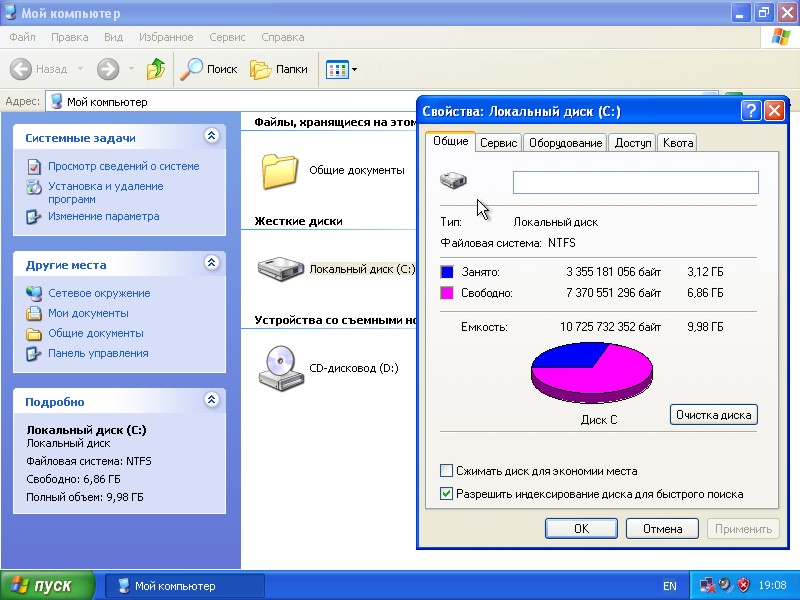Viewport: 800px width, 600px height.
Task: Click the disc-shaped tray icon
Action: click(x=726, y=585)
